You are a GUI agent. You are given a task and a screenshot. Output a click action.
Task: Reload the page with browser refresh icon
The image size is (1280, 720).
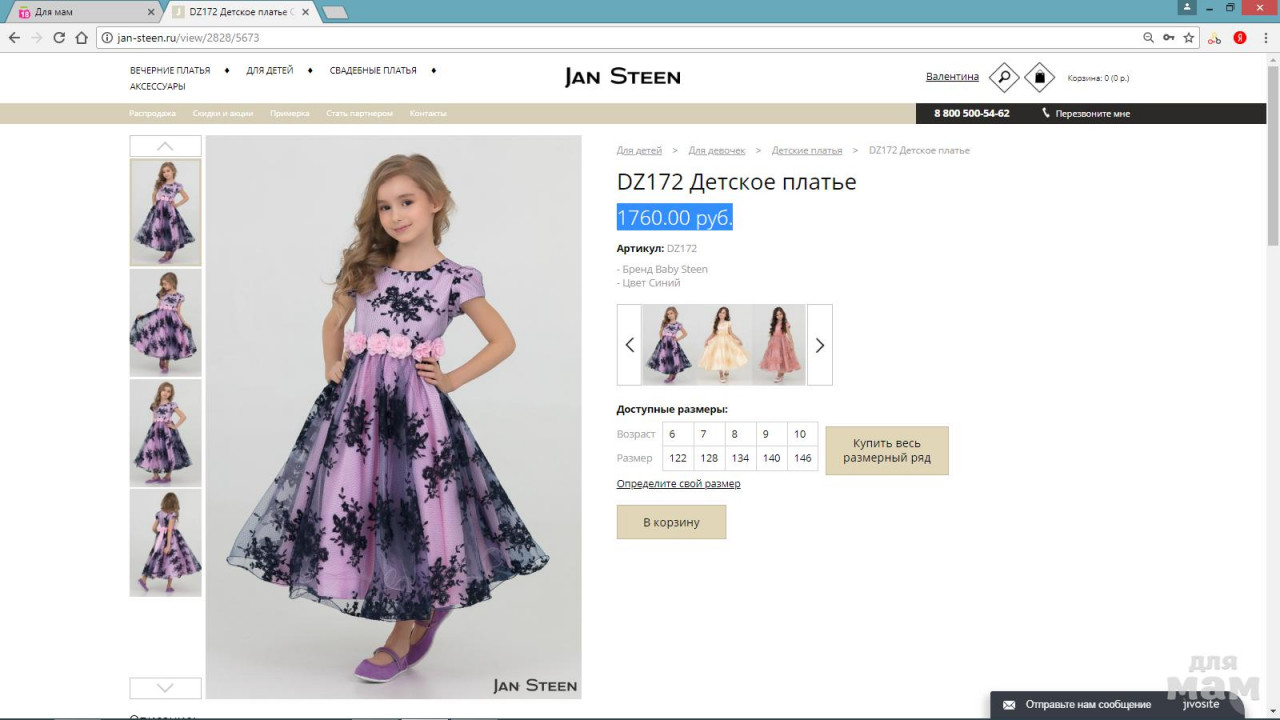[59, 38]
